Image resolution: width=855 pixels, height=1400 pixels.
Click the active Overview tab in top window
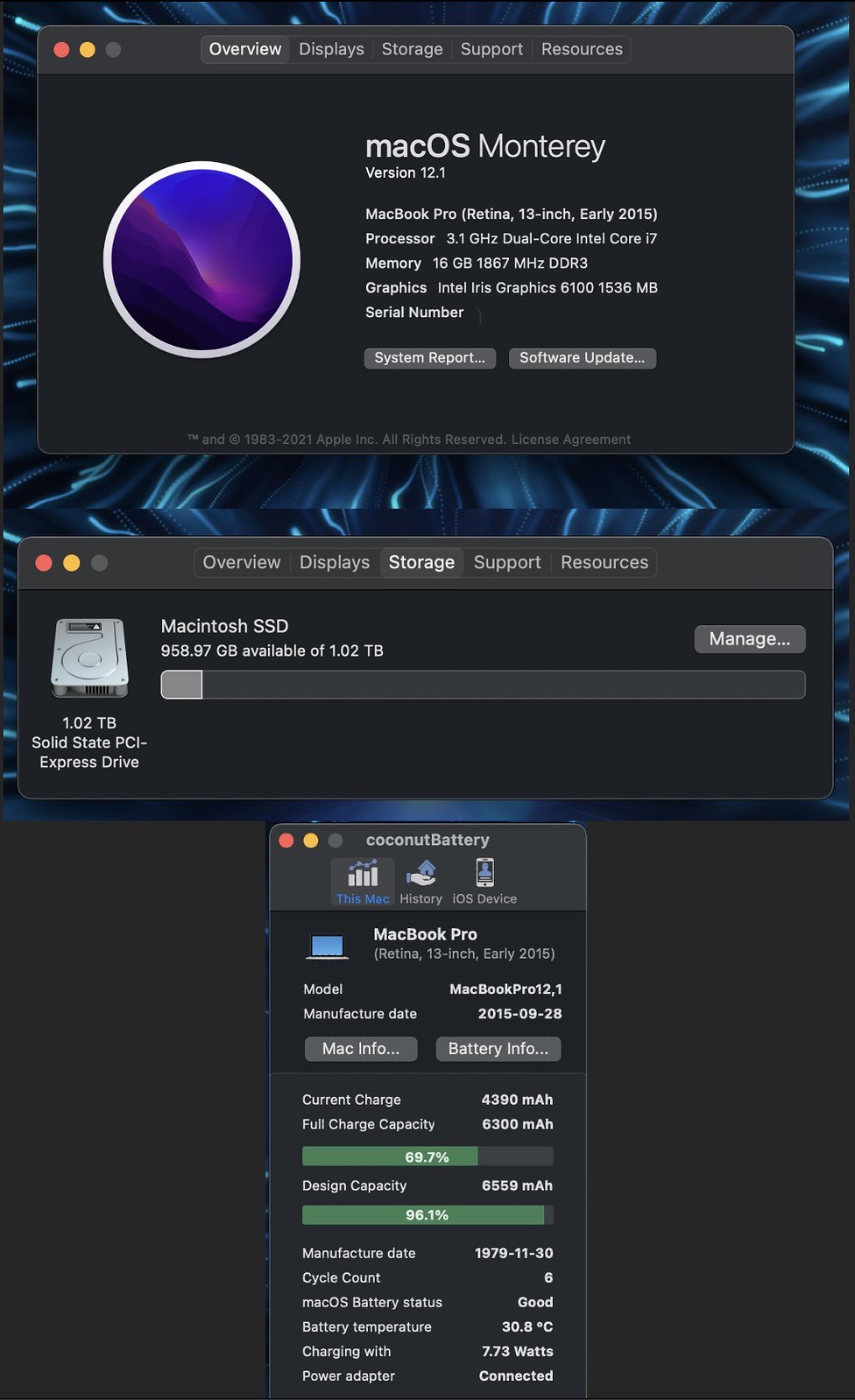tap(245, 49)
